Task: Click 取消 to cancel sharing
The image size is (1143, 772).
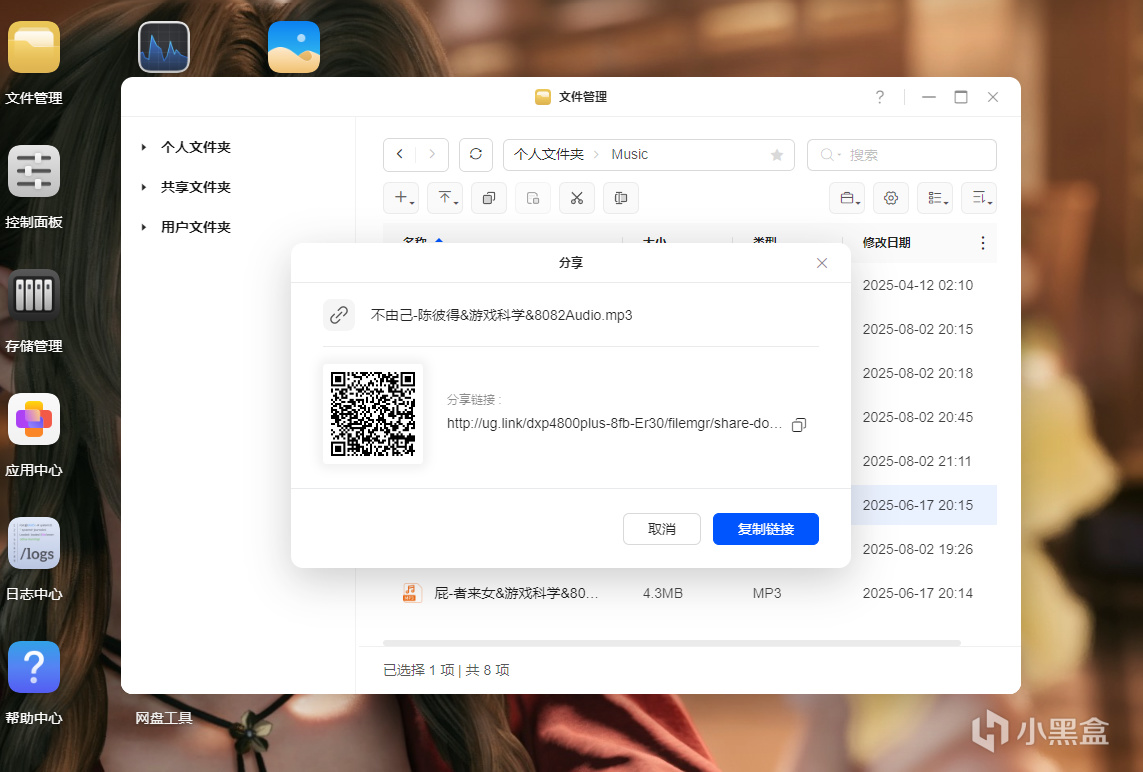Action: click(x=662, y=529)
